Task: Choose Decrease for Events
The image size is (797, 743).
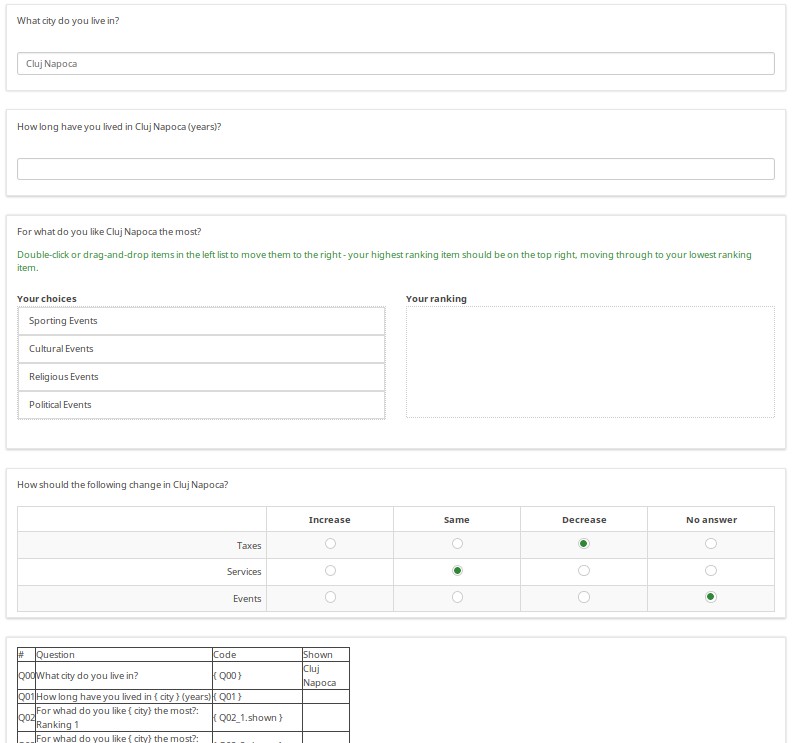Action: click(x=584, y=597)
